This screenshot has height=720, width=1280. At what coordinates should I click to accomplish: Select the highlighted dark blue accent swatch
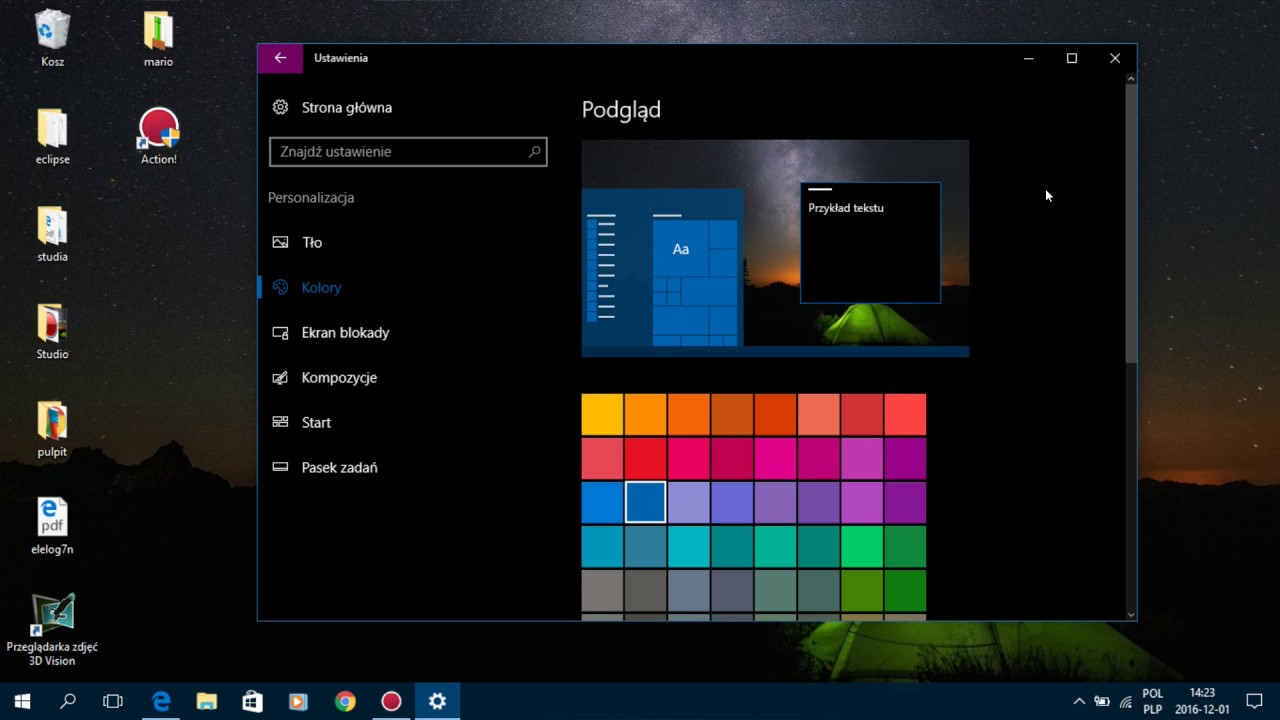[645, 502]
